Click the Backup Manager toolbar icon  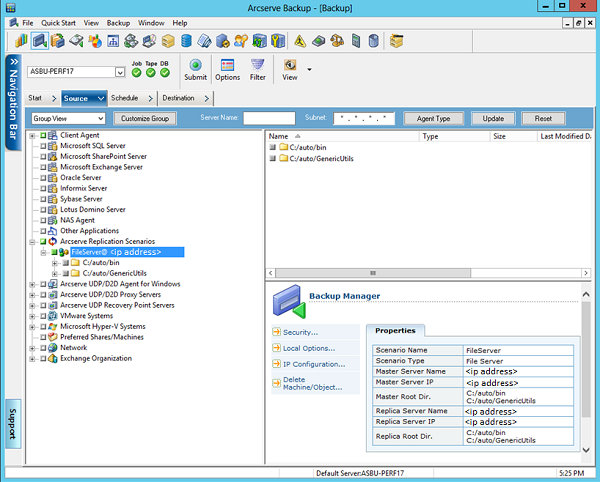tap(40, 41)
